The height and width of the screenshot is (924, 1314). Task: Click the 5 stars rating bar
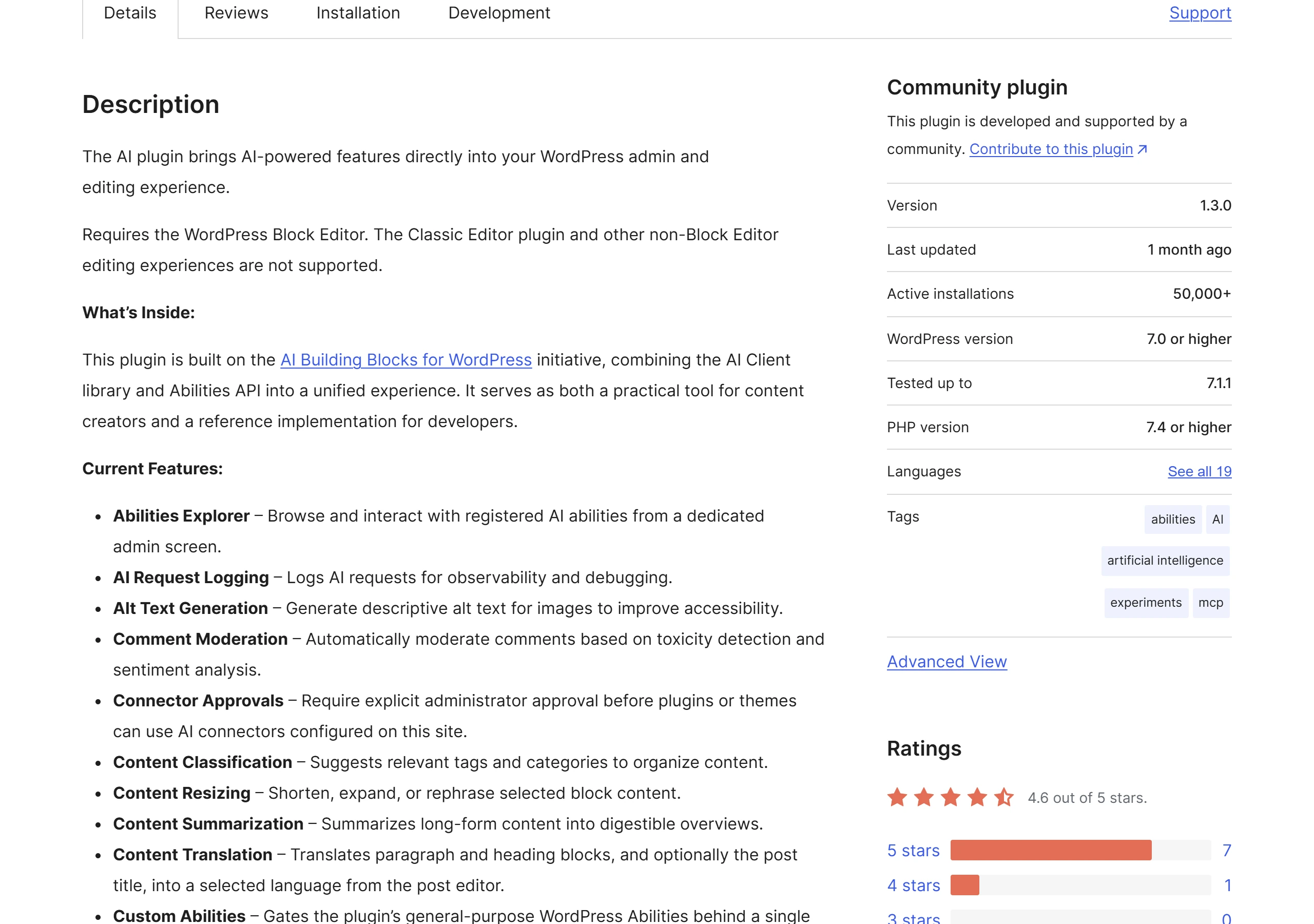tap(1080, 850)
